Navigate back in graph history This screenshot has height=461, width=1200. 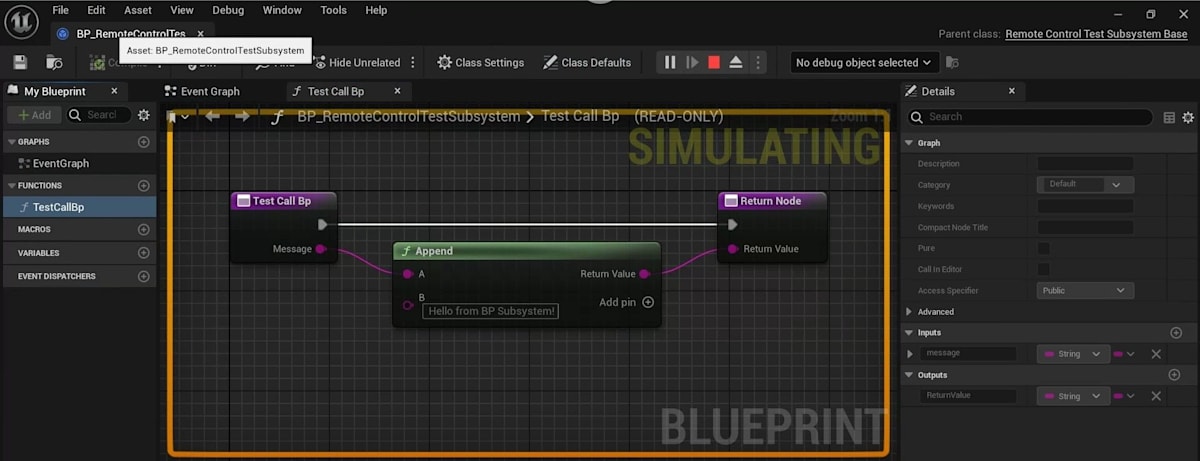pos(212,116)
